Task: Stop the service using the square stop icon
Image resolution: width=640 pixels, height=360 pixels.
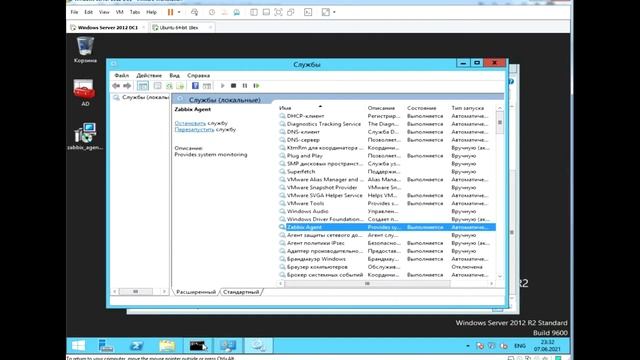Action: point(233,86)
